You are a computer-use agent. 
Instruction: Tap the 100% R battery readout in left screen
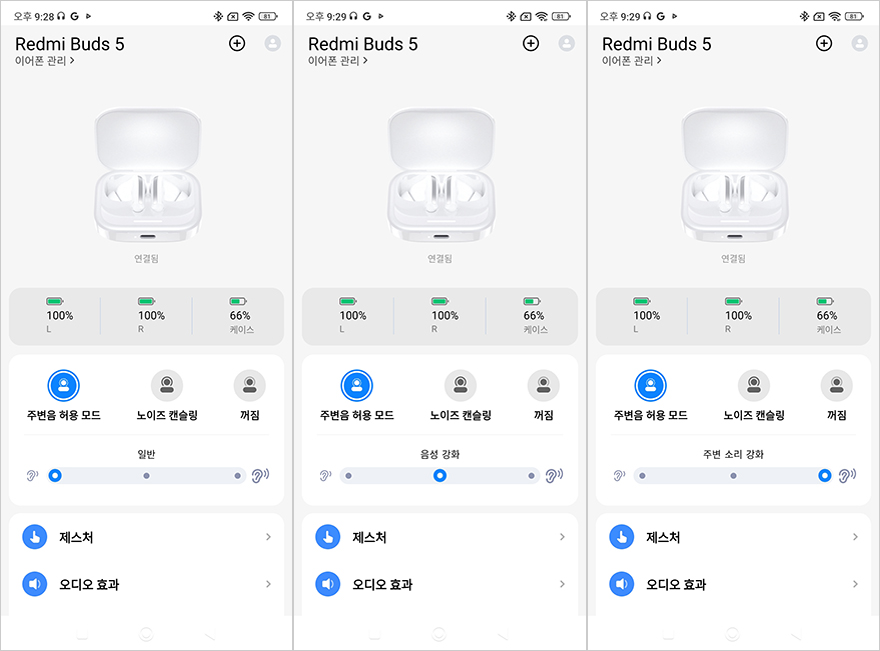pos(151,316)
